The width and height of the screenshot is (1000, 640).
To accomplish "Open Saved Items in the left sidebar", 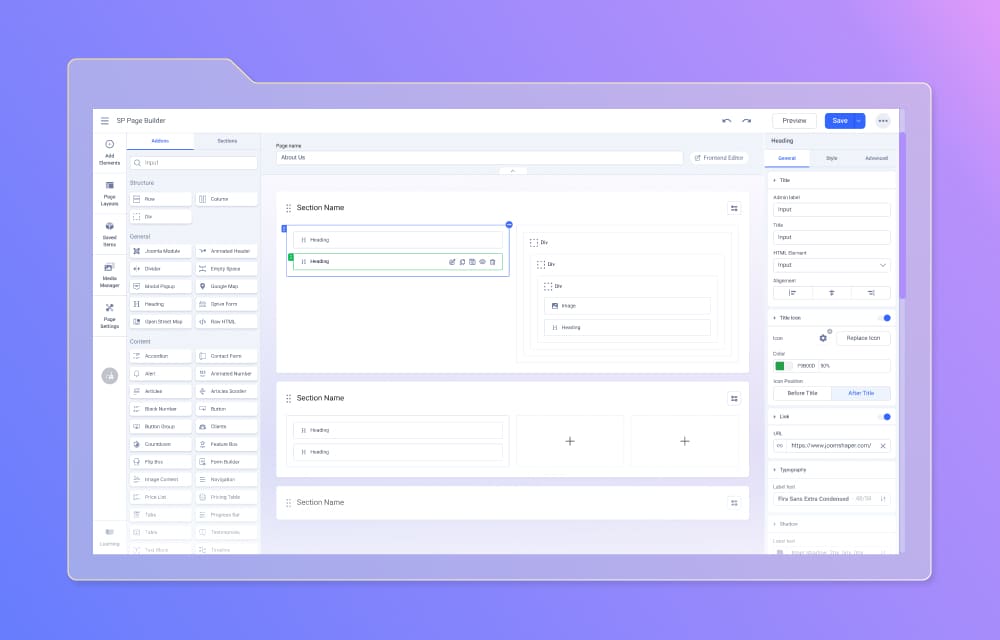I will coord(110,234).
